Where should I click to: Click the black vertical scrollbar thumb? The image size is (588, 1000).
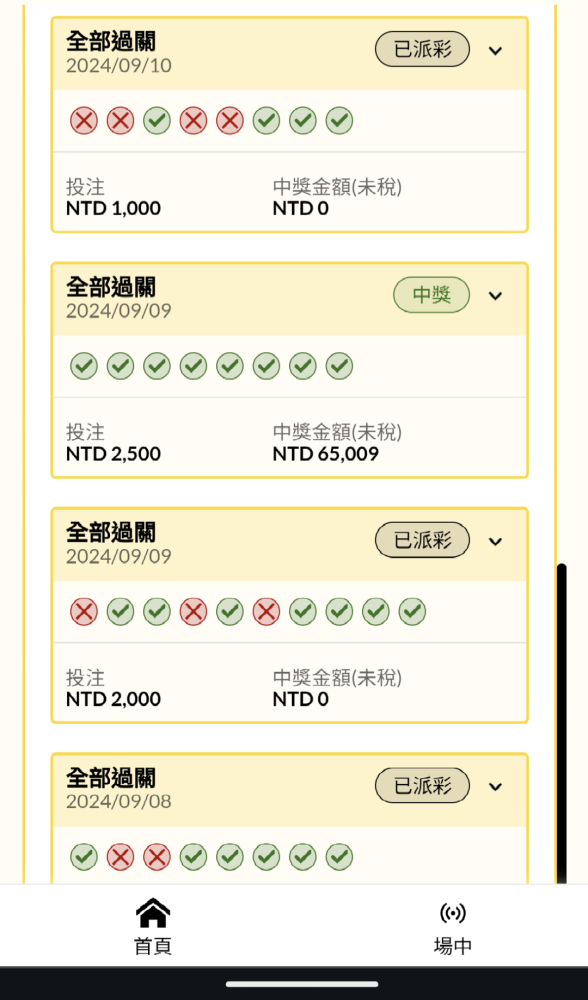(561, 723)
